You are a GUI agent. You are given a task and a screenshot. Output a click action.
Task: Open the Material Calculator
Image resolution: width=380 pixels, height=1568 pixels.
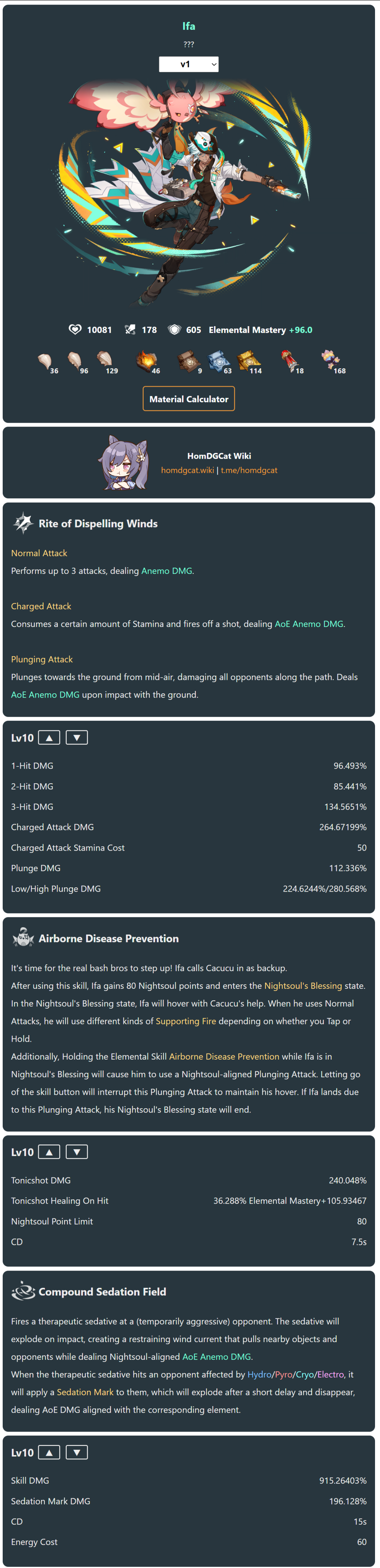click(189, 399)
